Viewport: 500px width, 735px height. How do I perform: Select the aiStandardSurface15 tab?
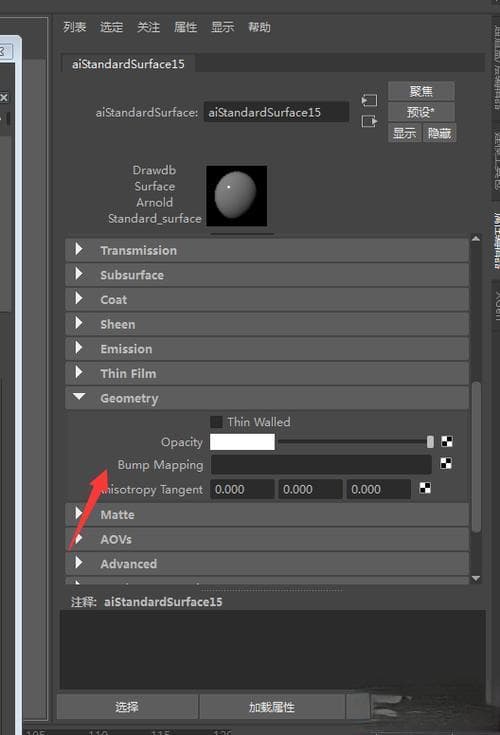coord(128,64)
